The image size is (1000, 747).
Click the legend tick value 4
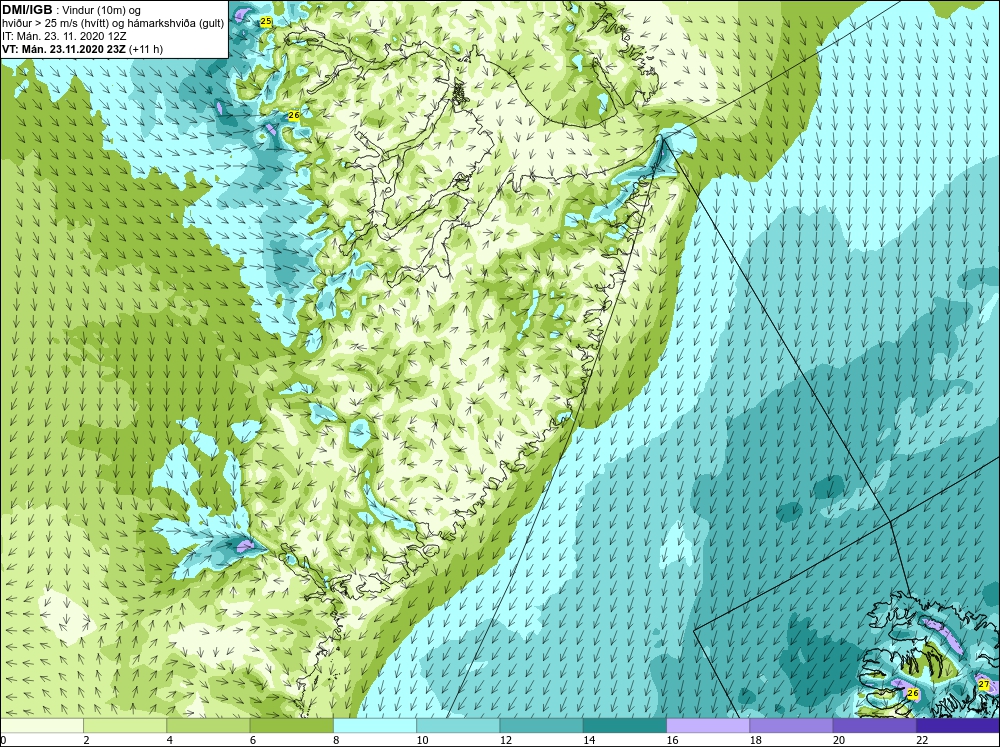[x=170, y=740]
